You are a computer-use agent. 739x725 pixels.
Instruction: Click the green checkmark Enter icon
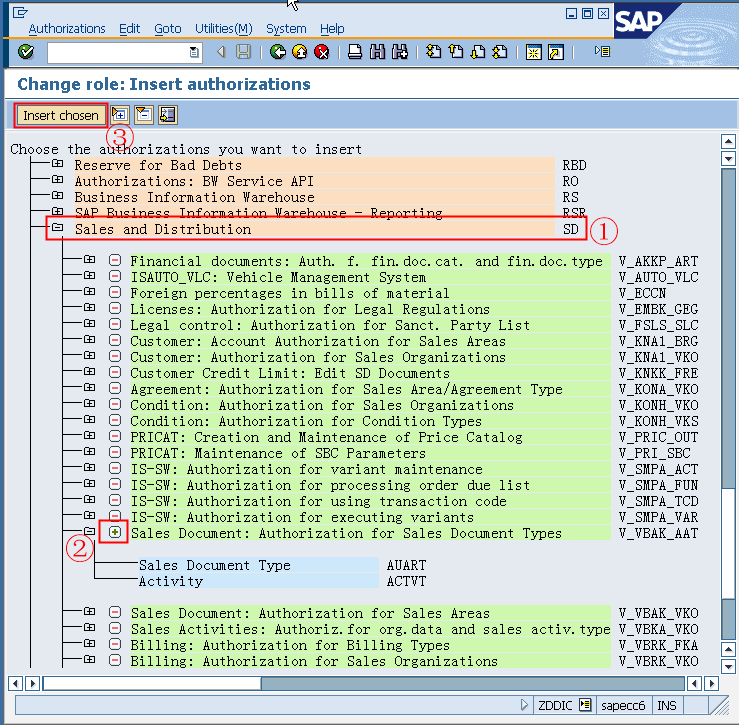(x=26, y=51)
